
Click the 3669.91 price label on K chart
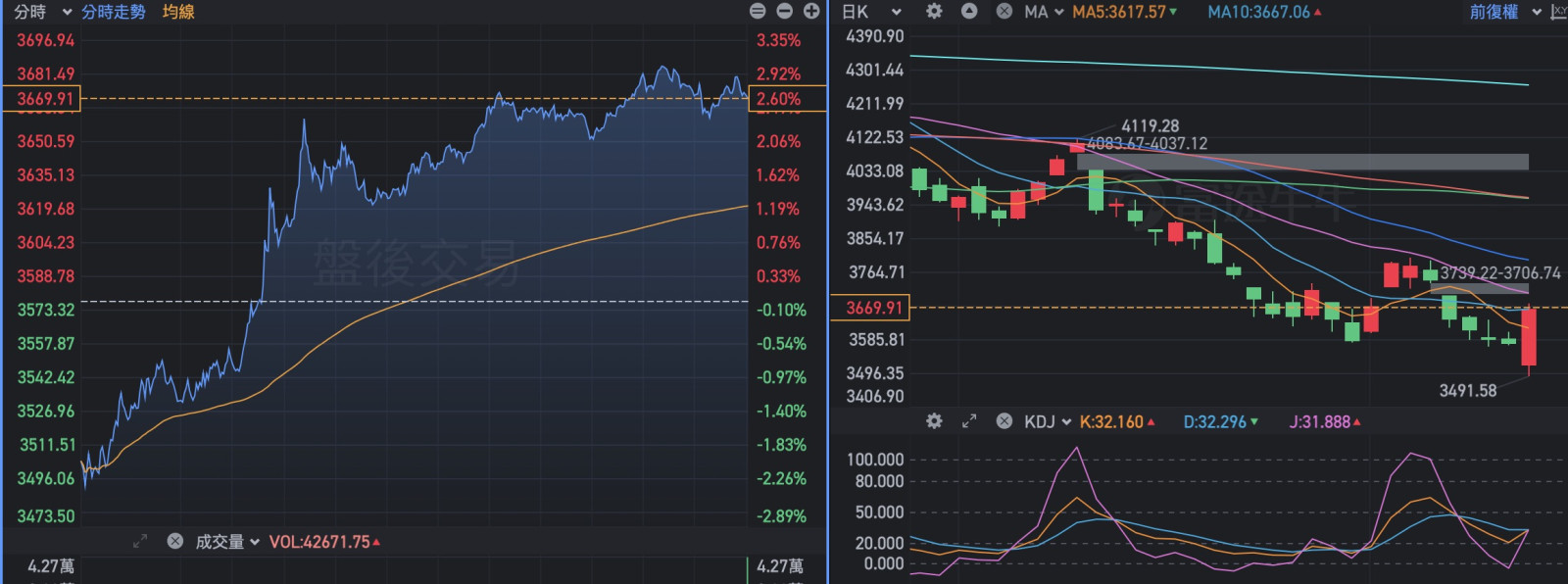pos(870,308)
